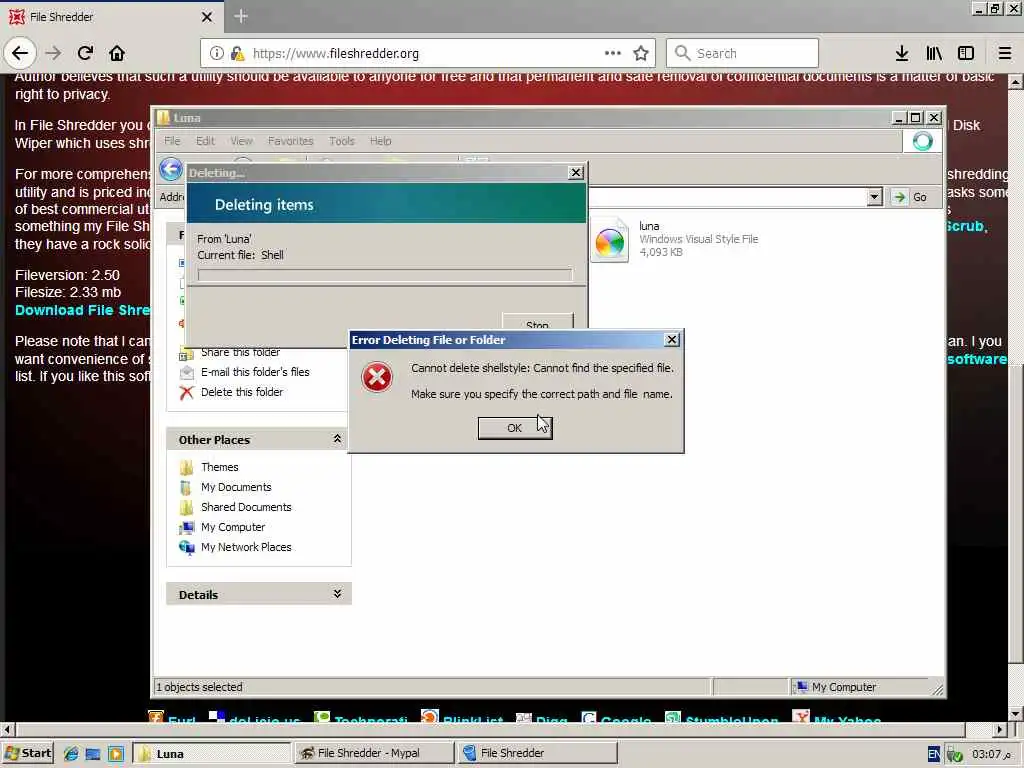Open Shared Documents in Other Places
The width and height of the screenshot is (1024, 768).
(246, 507)
